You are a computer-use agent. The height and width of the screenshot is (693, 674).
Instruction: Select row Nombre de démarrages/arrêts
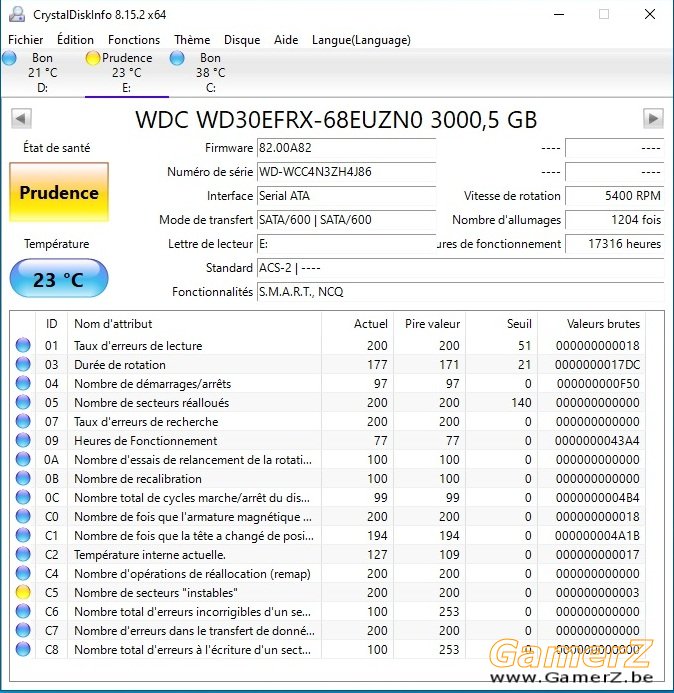329,383
